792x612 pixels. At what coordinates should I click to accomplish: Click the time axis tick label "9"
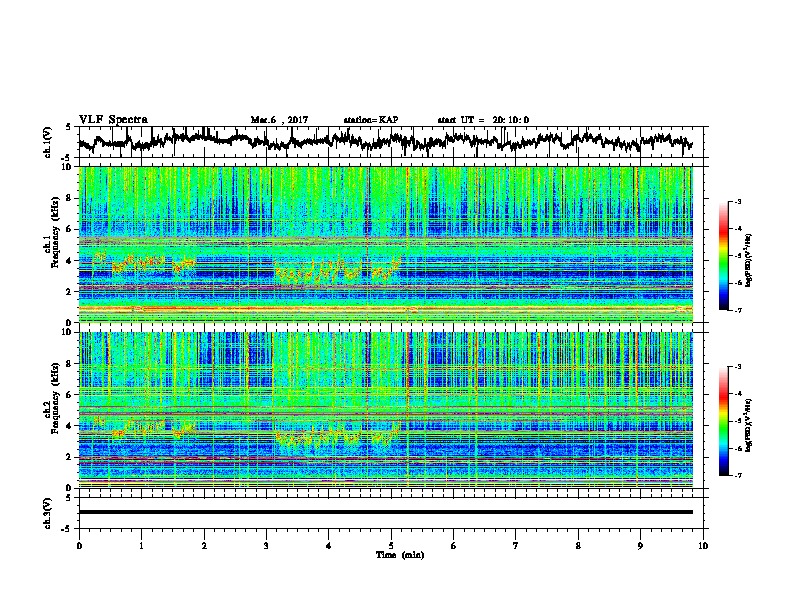(640, 545)
